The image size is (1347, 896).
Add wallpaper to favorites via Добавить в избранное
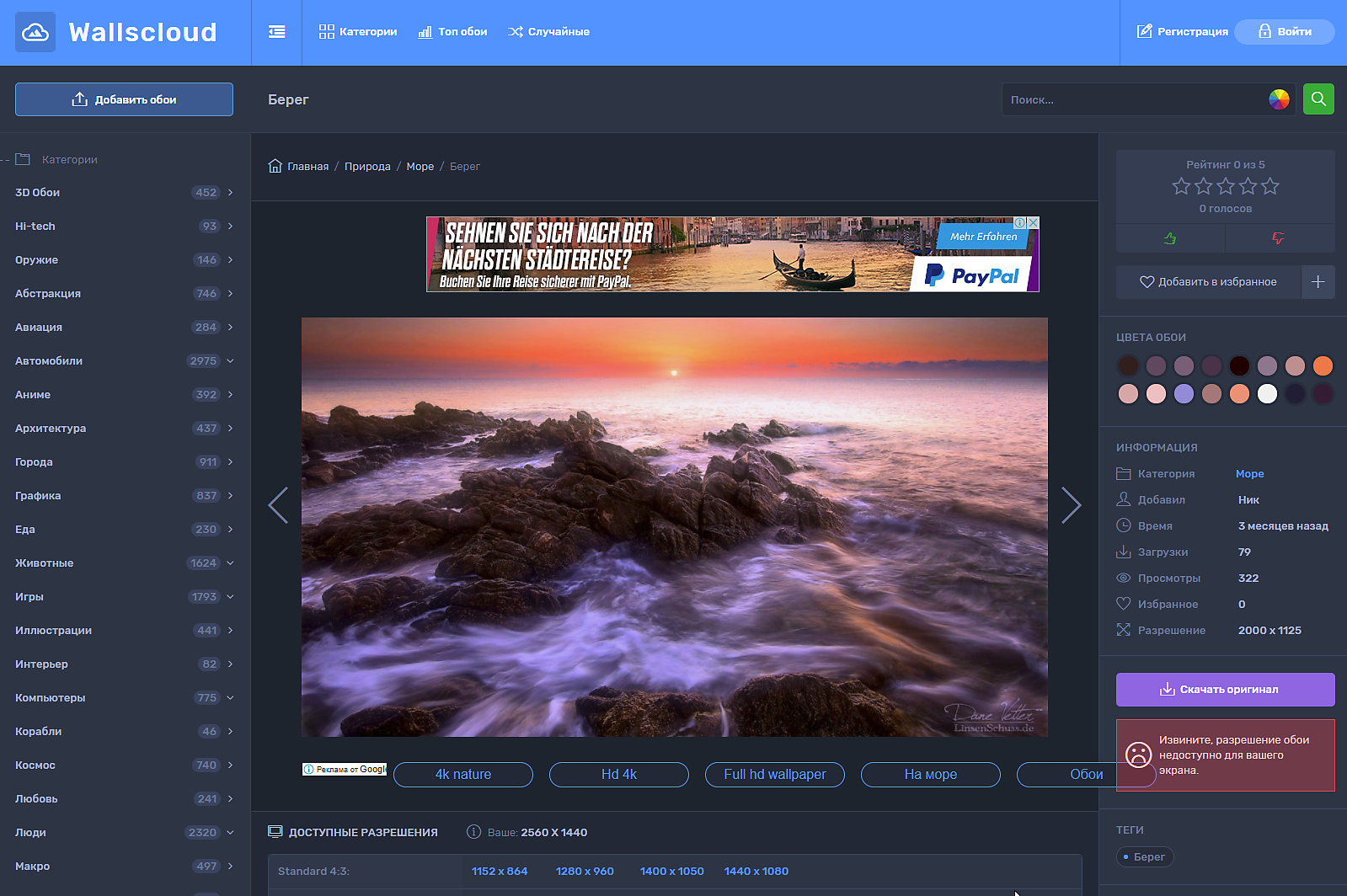pyautogui.click(x=1208, y=282)
